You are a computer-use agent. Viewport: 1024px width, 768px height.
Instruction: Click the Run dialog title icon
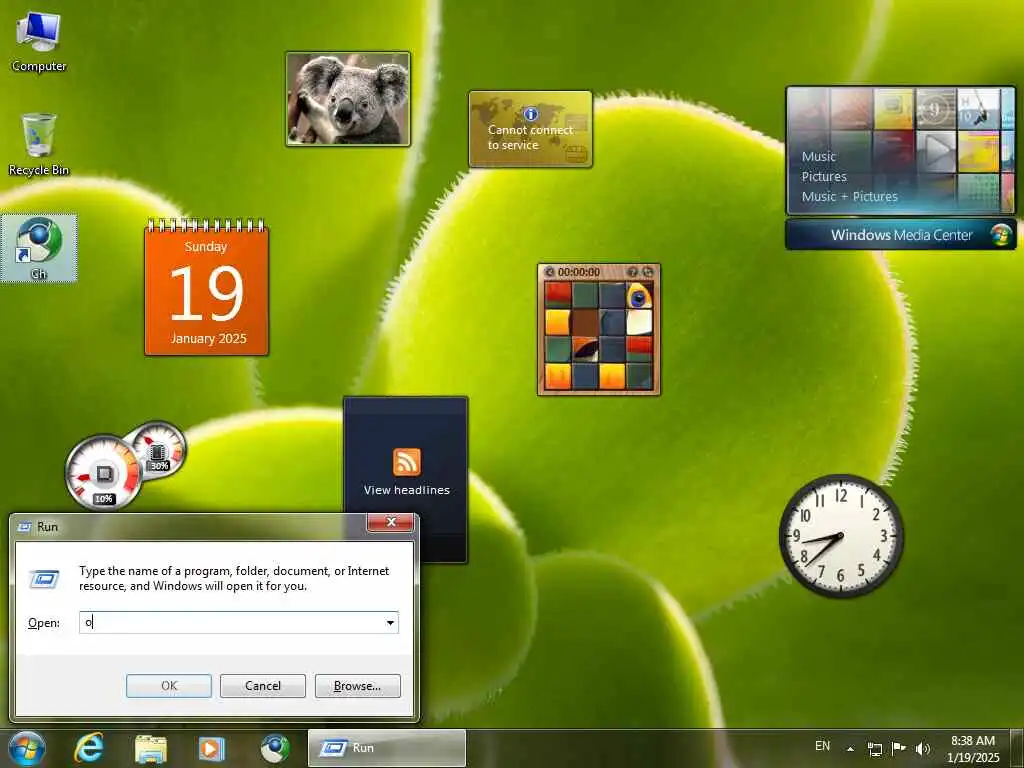pos(25,527)
